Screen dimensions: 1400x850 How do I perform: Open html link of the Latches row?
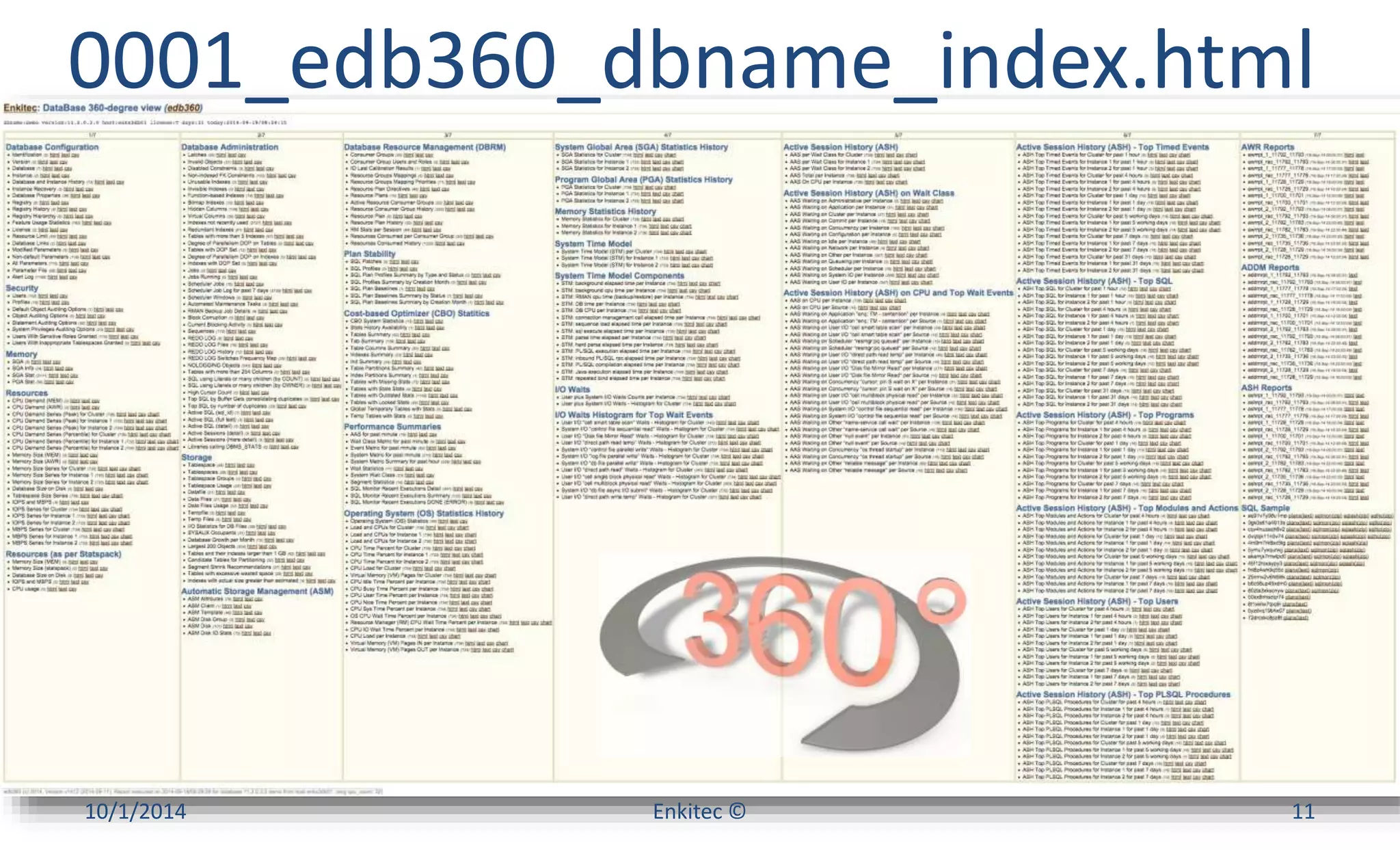(x=222, y=155)
